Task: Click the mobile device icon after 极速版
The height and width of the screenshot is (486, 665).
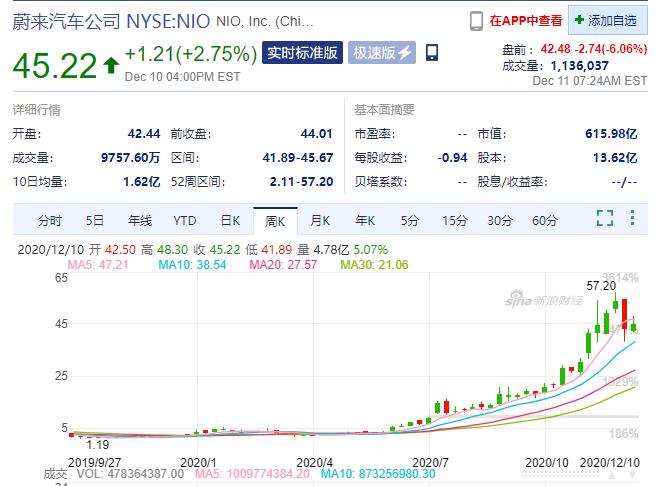Action: [x=432, y=53]
